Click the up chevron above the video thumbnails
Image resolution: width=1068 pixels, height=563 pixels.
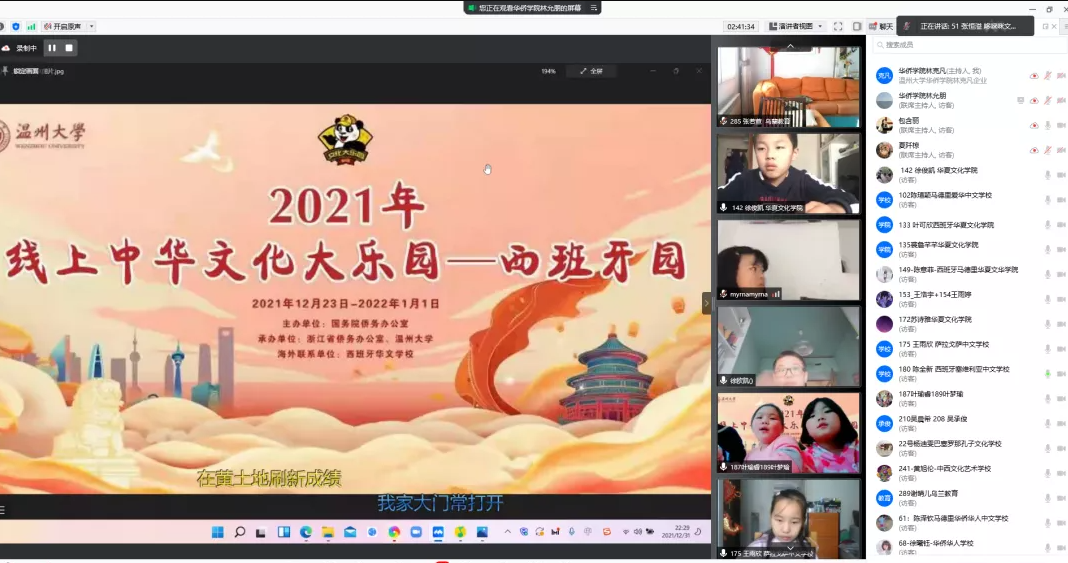point(790,46)
